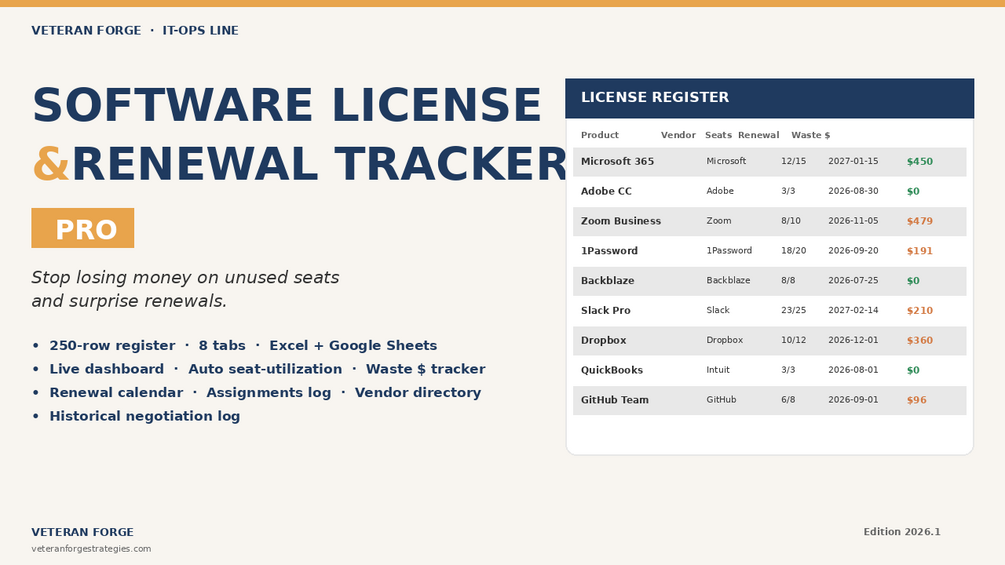Click the Edition 2026.1 label
1005x565 pixels.
tap(902, 532)
